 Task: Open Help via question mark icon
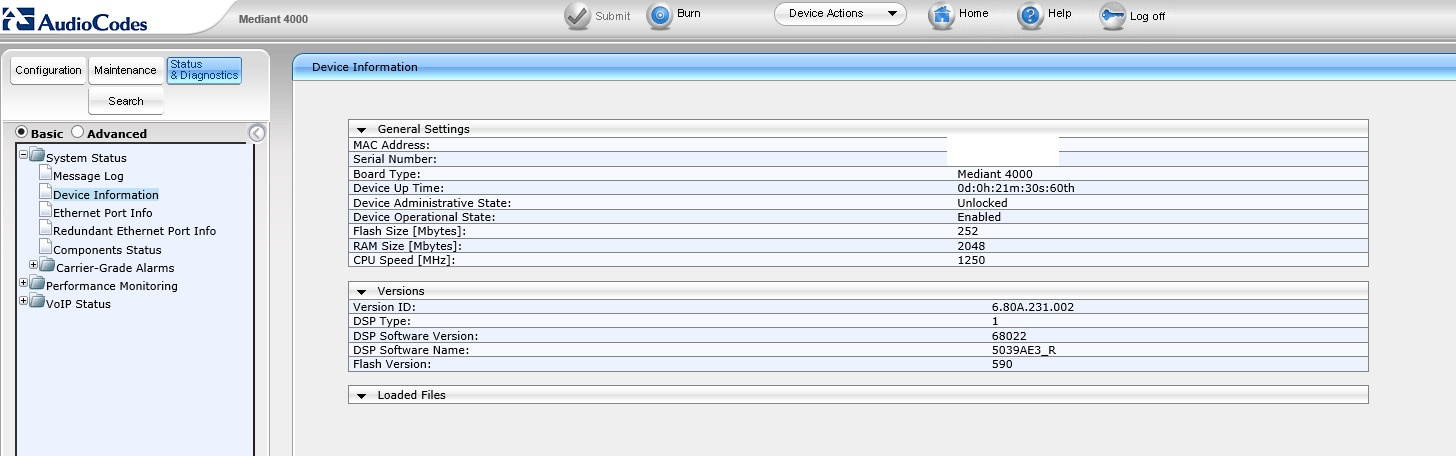(x=1030, y=16)
